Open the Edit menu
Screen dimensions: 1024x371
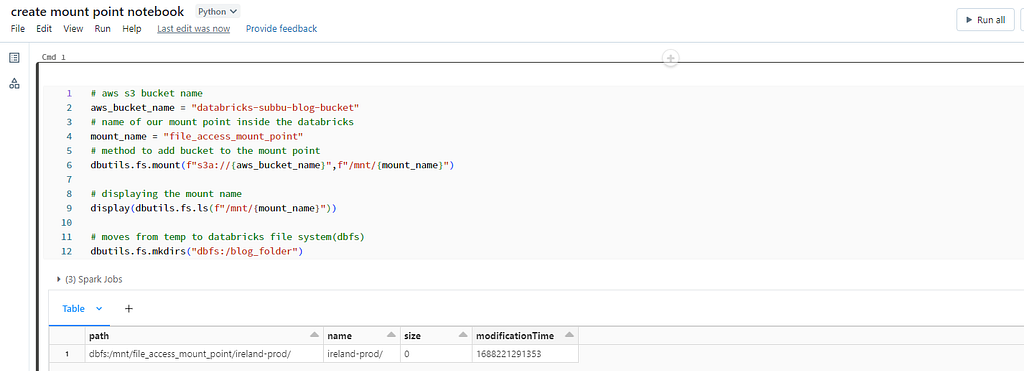click(x=44, y=29)
